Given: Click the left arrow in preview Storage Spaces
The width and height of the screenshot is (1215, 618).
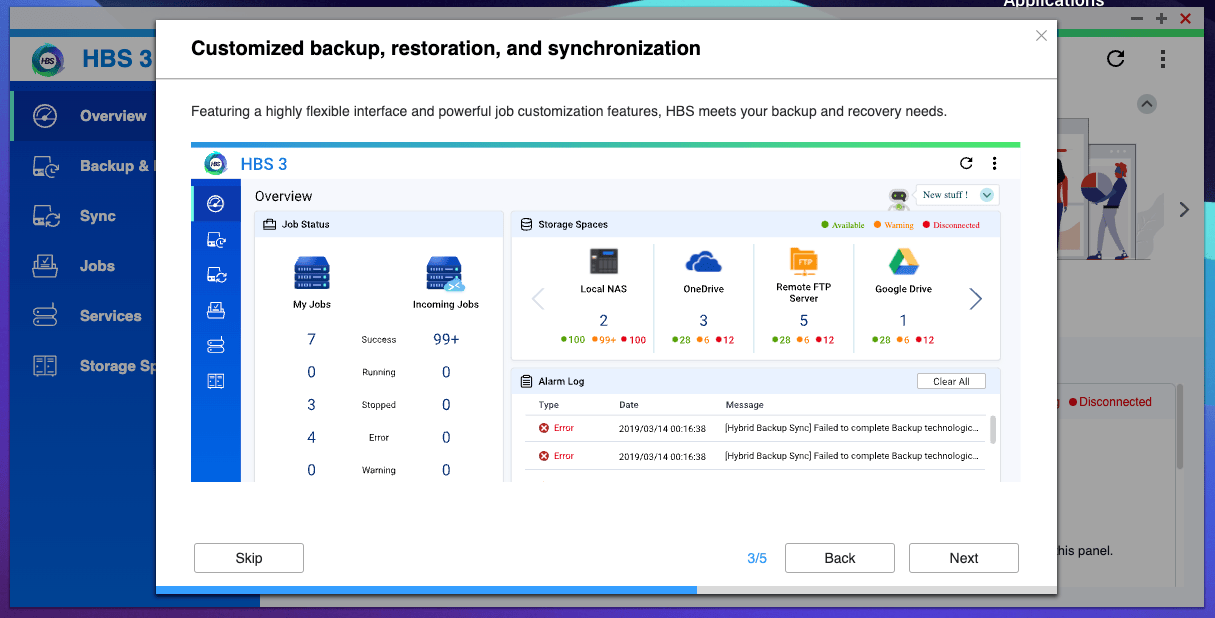Looking at the screenshot, I should coord(538,298).
